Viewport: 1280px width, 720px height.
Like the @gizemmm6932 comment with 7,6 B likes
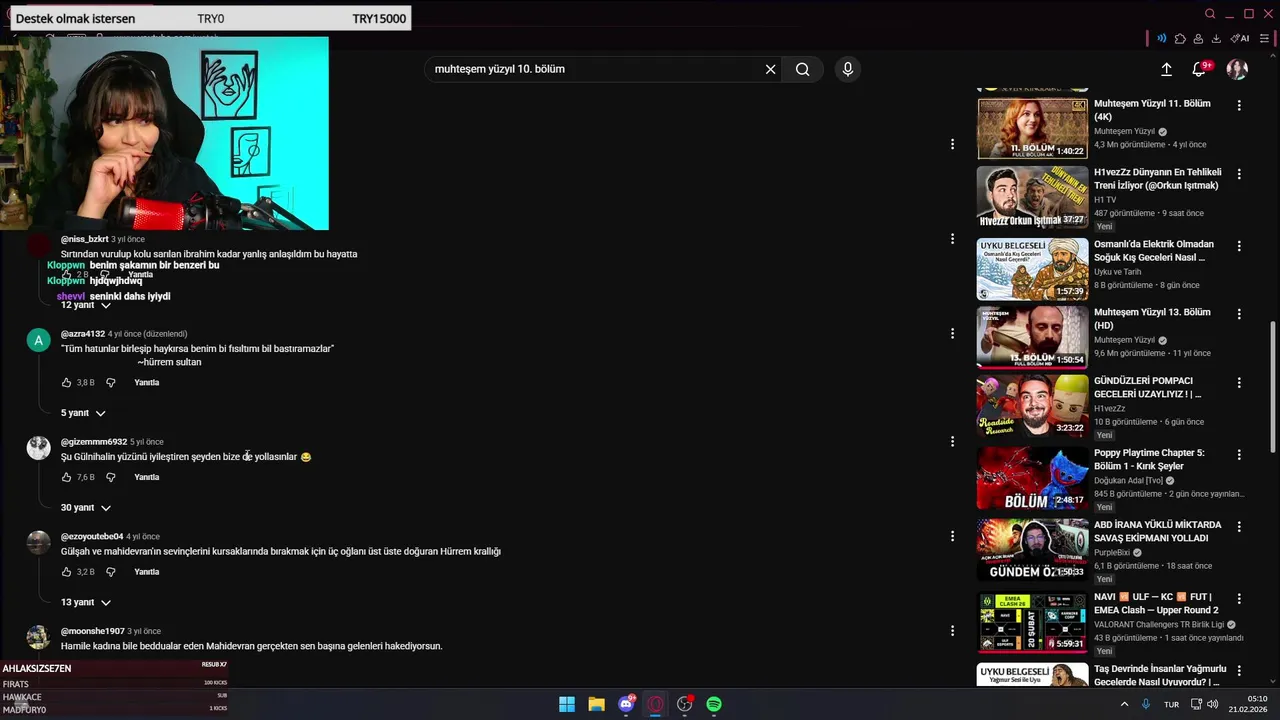point(67,477)
